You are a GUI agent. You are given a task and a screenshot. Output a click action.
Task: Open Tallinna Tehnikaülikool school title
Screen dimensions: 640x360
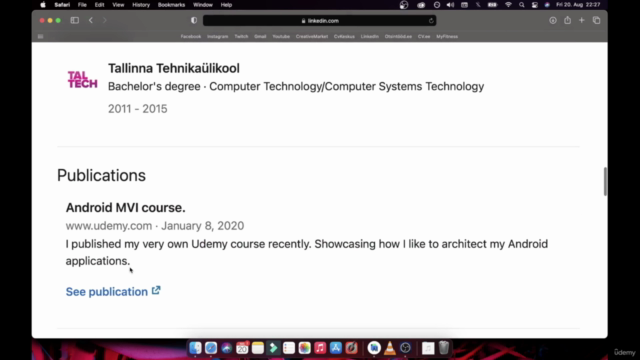tap(173, 68)
